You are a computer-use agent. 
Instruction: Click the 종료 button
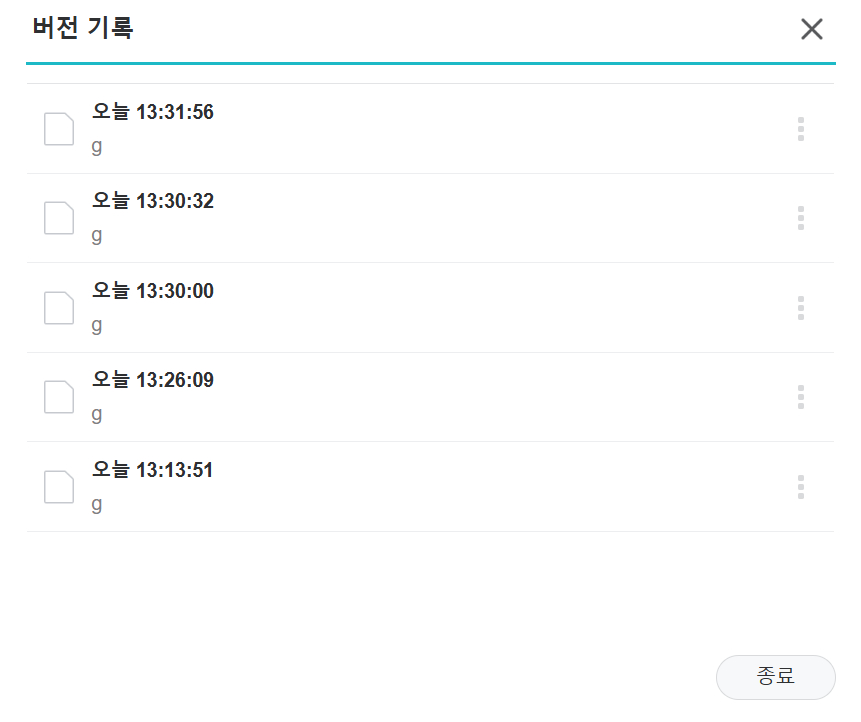point(775,677)
